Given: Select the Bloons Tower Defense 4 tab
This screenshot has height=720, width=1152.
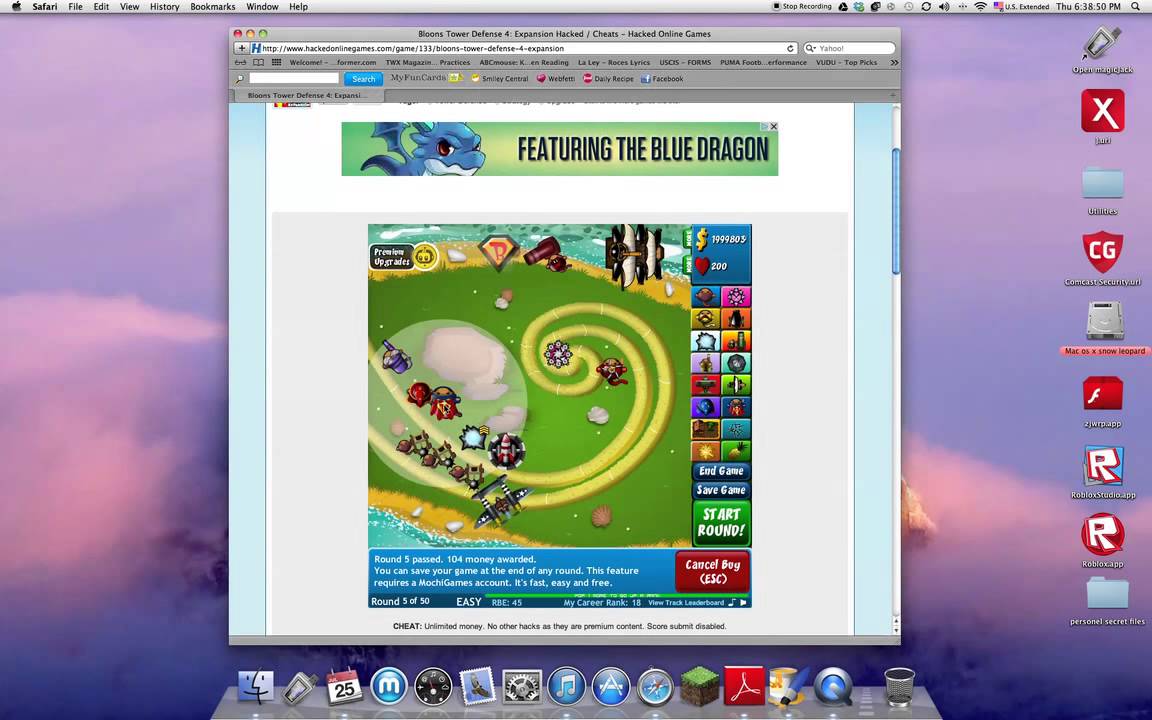Looking at the screenshot, I should (x=307, y=96).
